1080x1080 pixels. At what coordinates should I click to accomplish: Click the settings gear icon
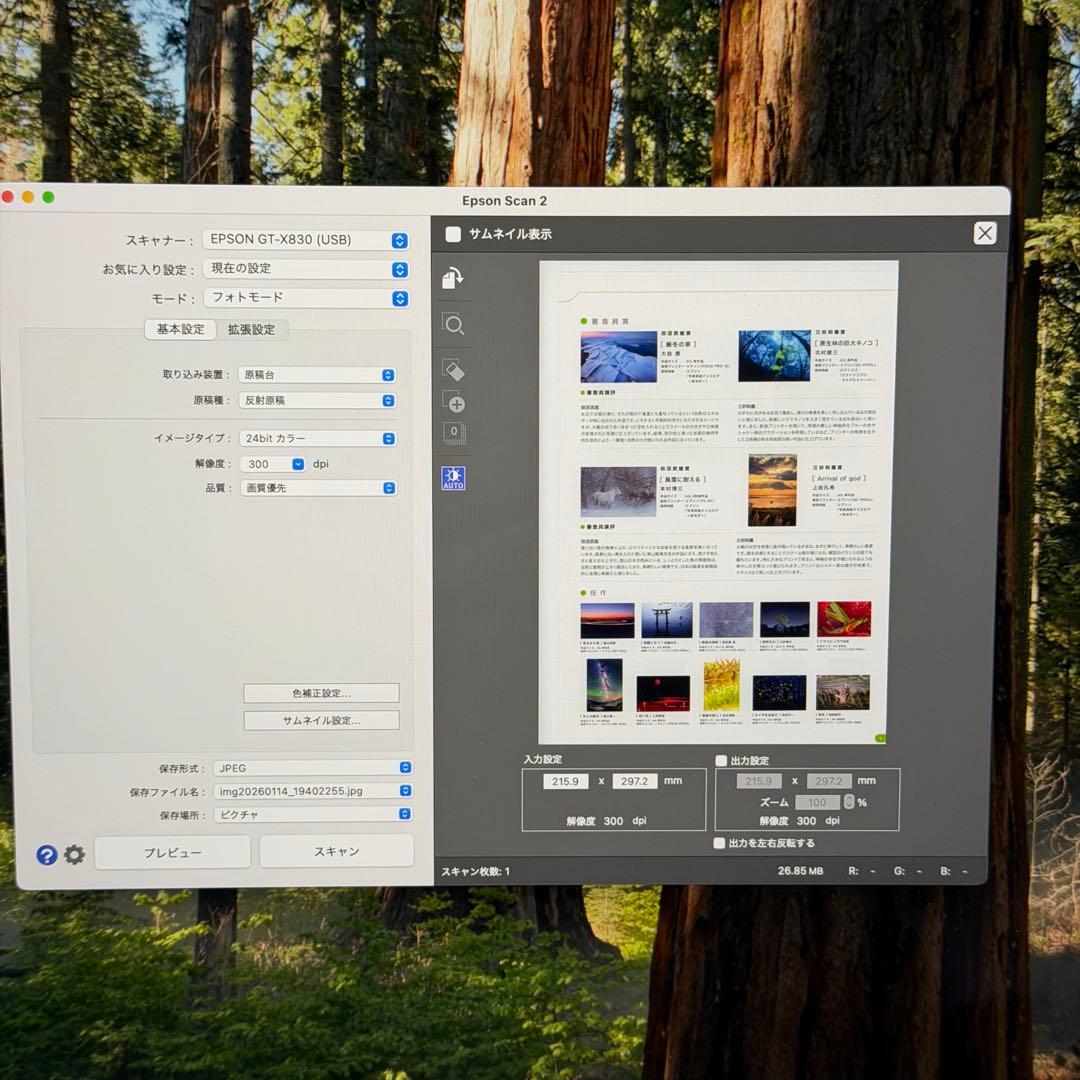pos(72,855)
